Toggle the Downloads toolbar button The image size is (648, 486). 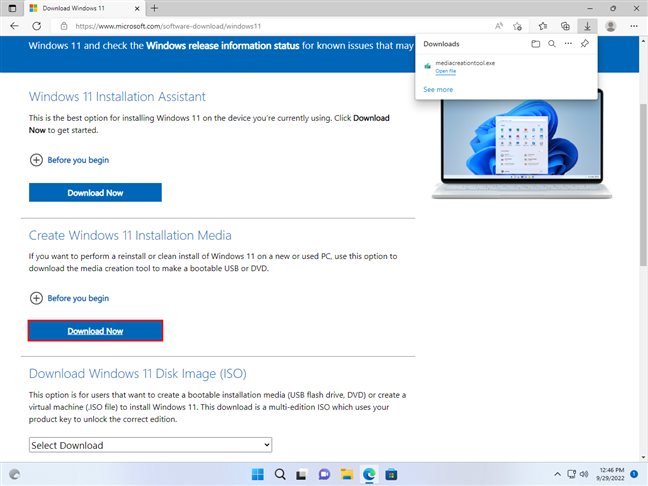[x=587, y=26]
